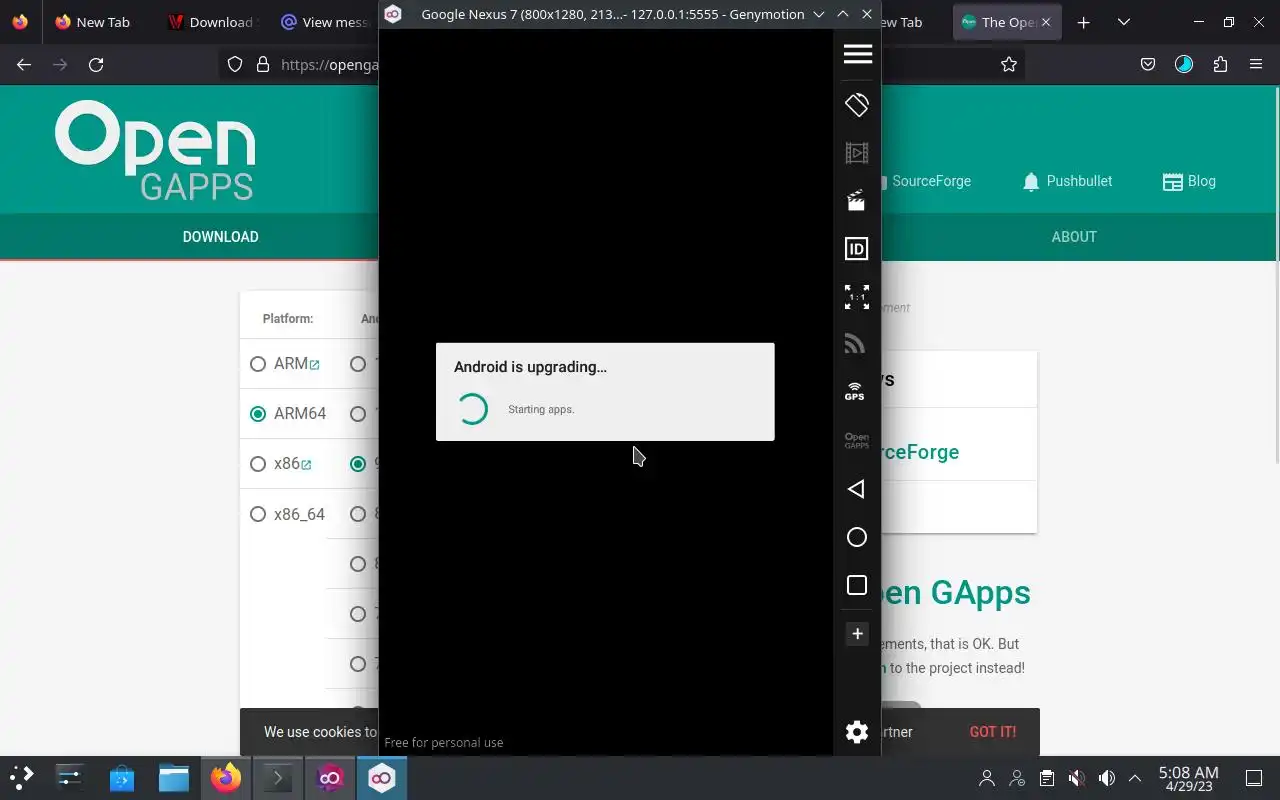Open the file manager from the taskbar
1280x800 pixels.
pyautogui.click(x=174, y=778)
